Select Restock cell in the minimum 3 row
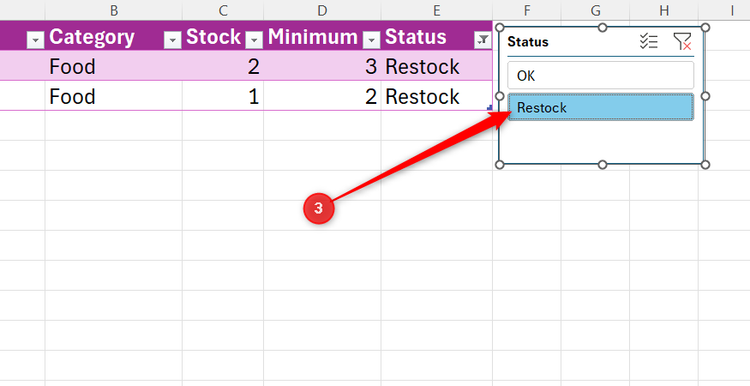 (x=437, y=66)
